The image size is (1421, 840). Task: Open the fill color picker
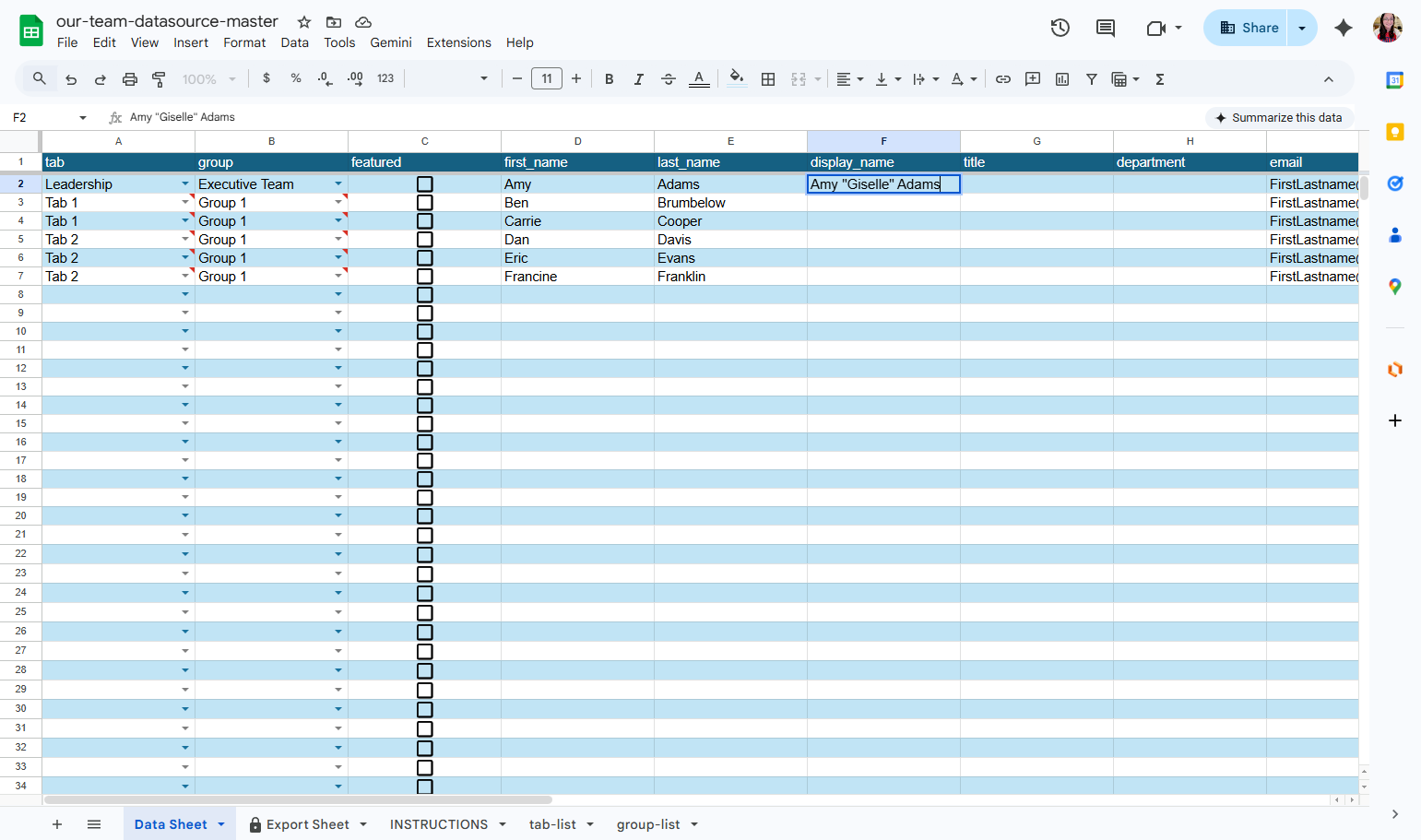(736, 79)
